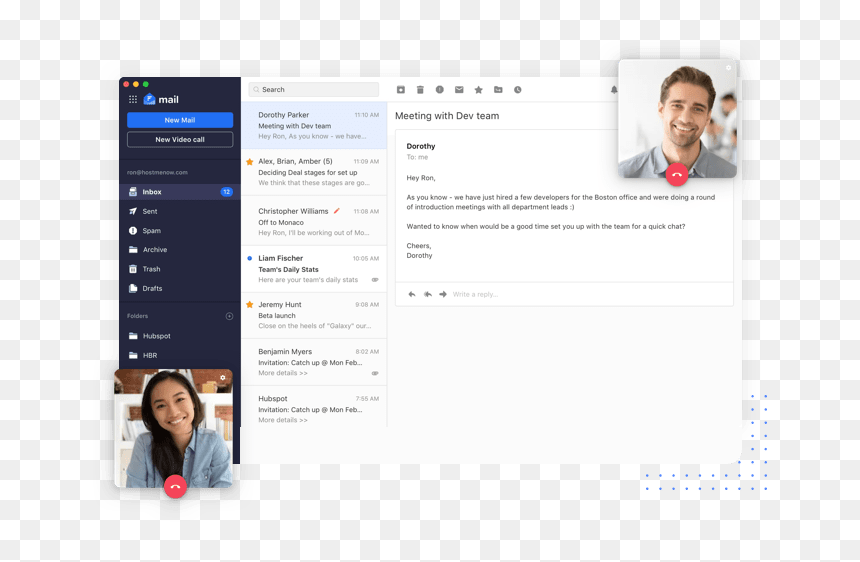Open the Hubspot folder
The height and width of the screenshot is (562, 860).
coord(180,336)
